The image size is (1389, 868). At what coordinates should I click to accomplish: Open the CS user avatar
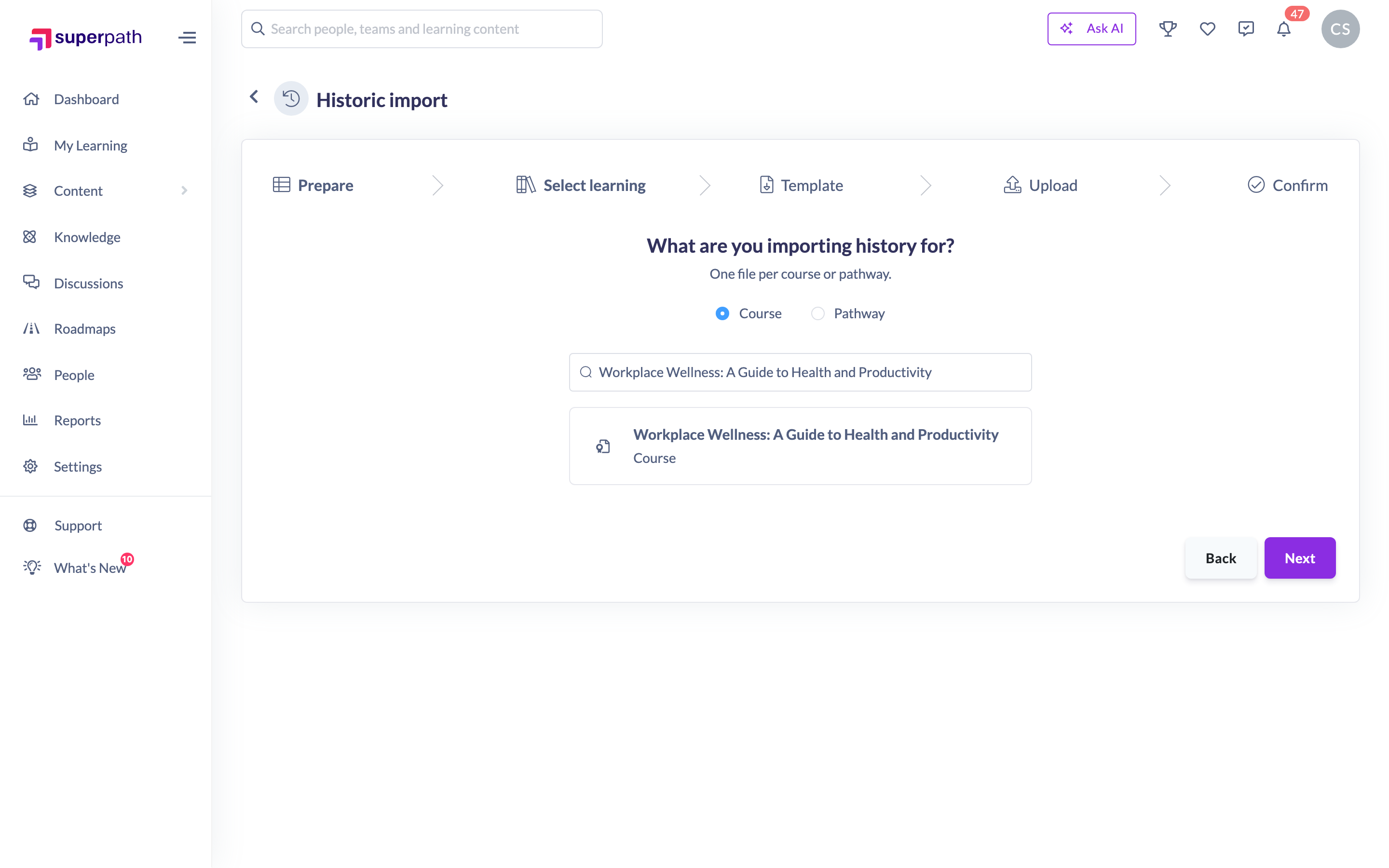[1340, 29]
